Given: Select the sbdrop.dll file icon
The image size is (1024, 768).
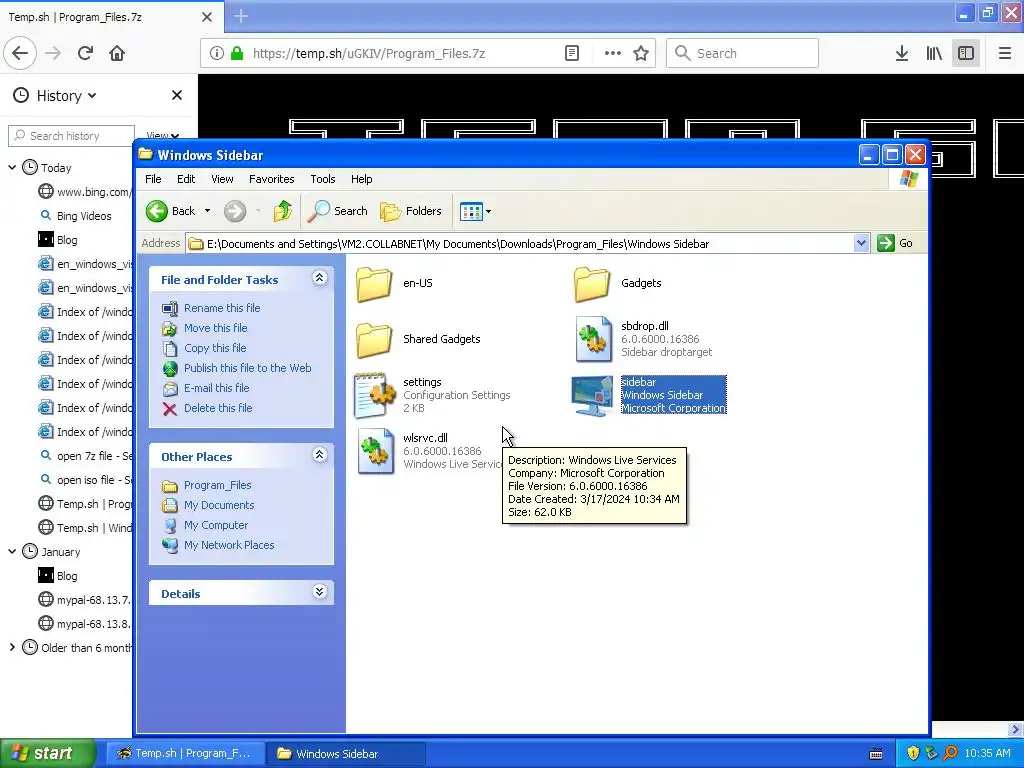Looking at the screenshot, I should [593, 339].
